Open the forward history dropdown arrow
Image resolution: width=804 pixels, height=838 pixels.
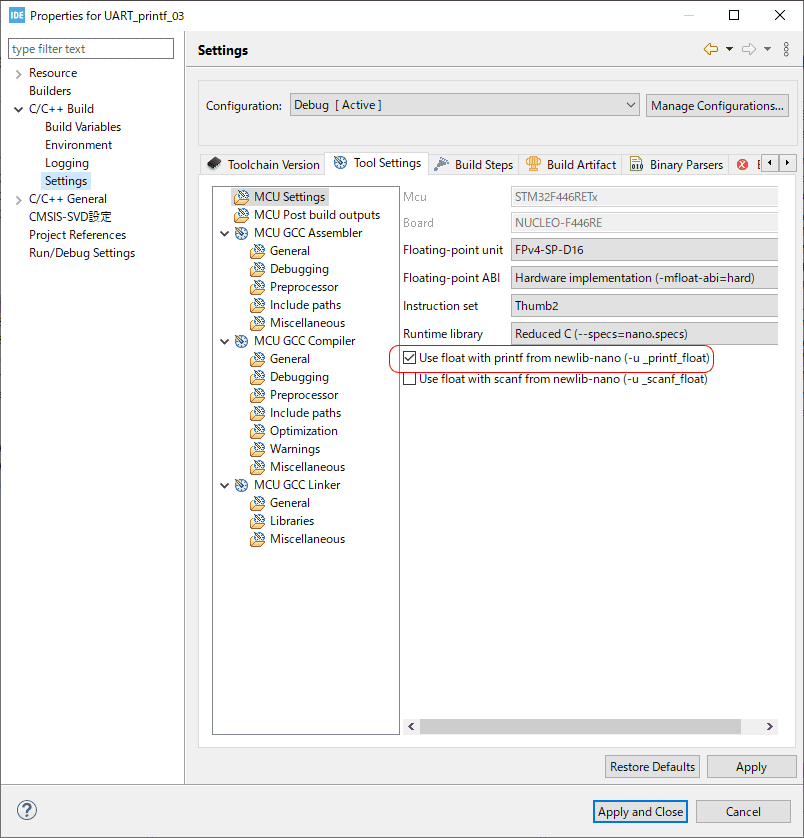point(767,49)
